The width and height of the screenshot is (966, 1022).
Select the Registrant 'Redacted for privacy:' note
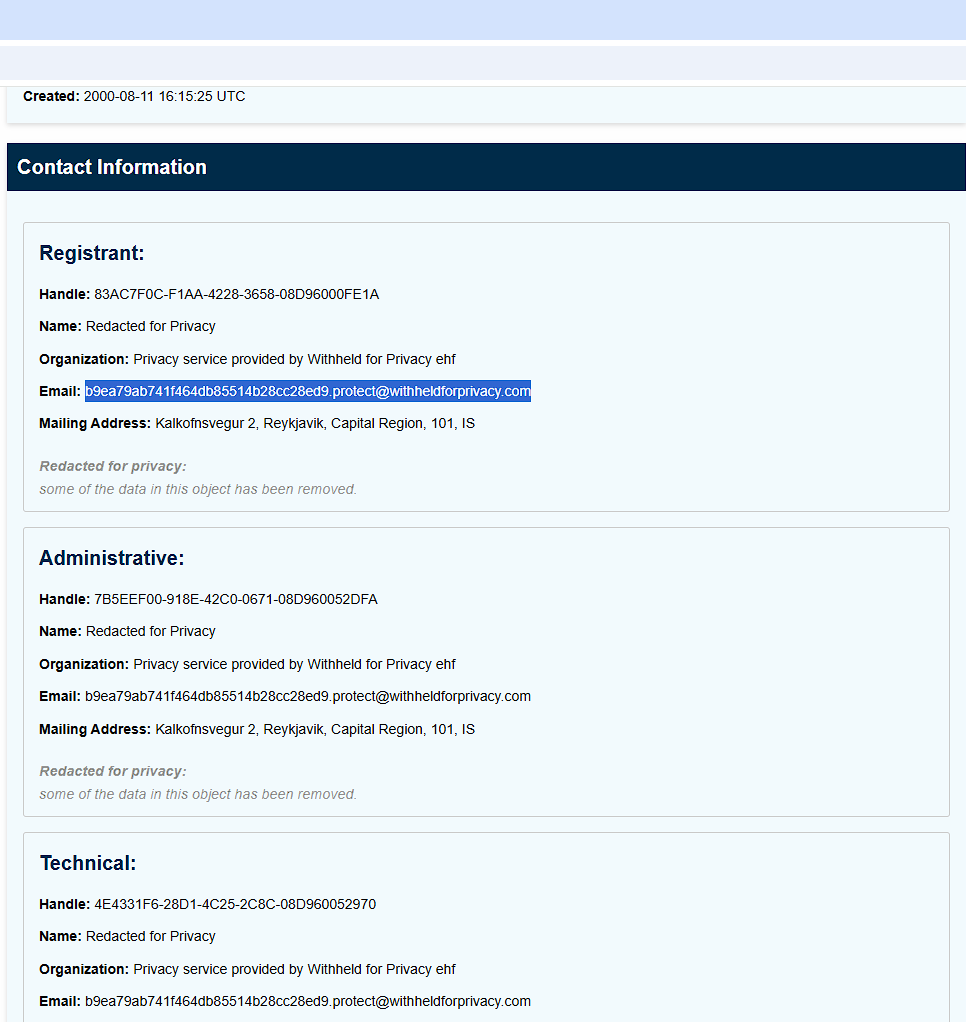[113, 467]
